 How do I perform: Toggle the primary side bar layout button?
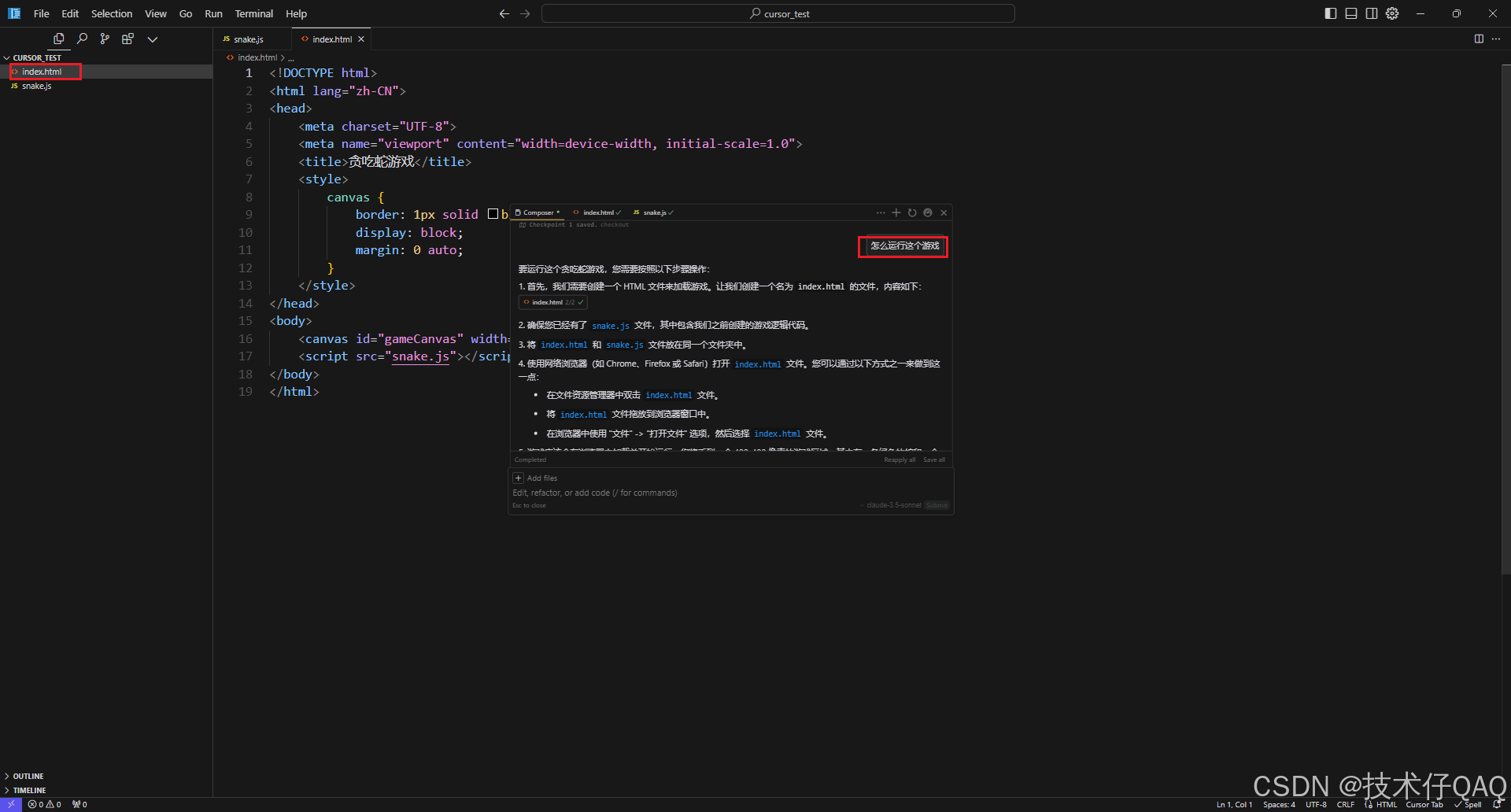click(x=1331, y=13)
